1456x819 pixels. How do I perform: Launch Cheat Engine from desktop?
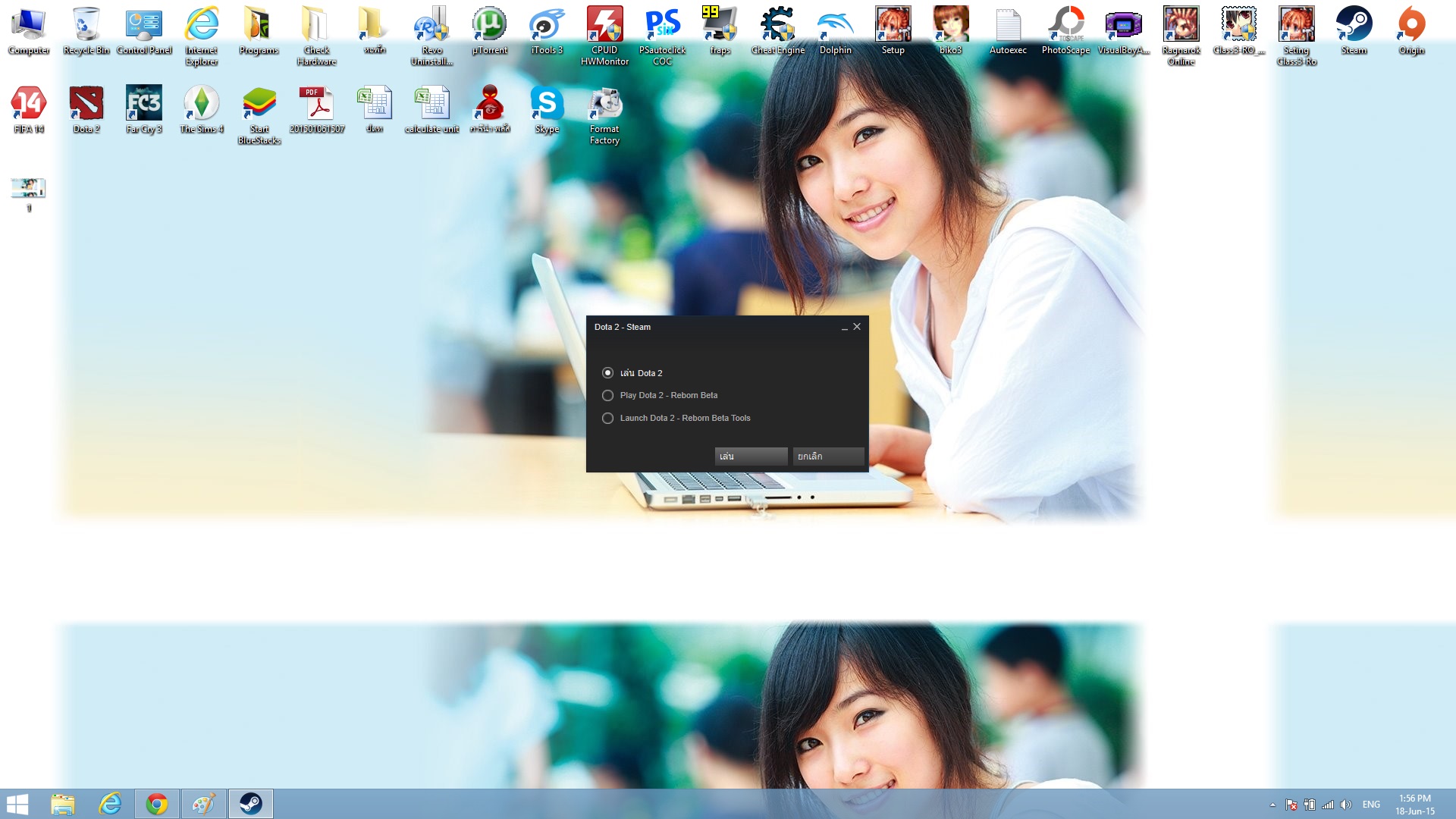777,30
